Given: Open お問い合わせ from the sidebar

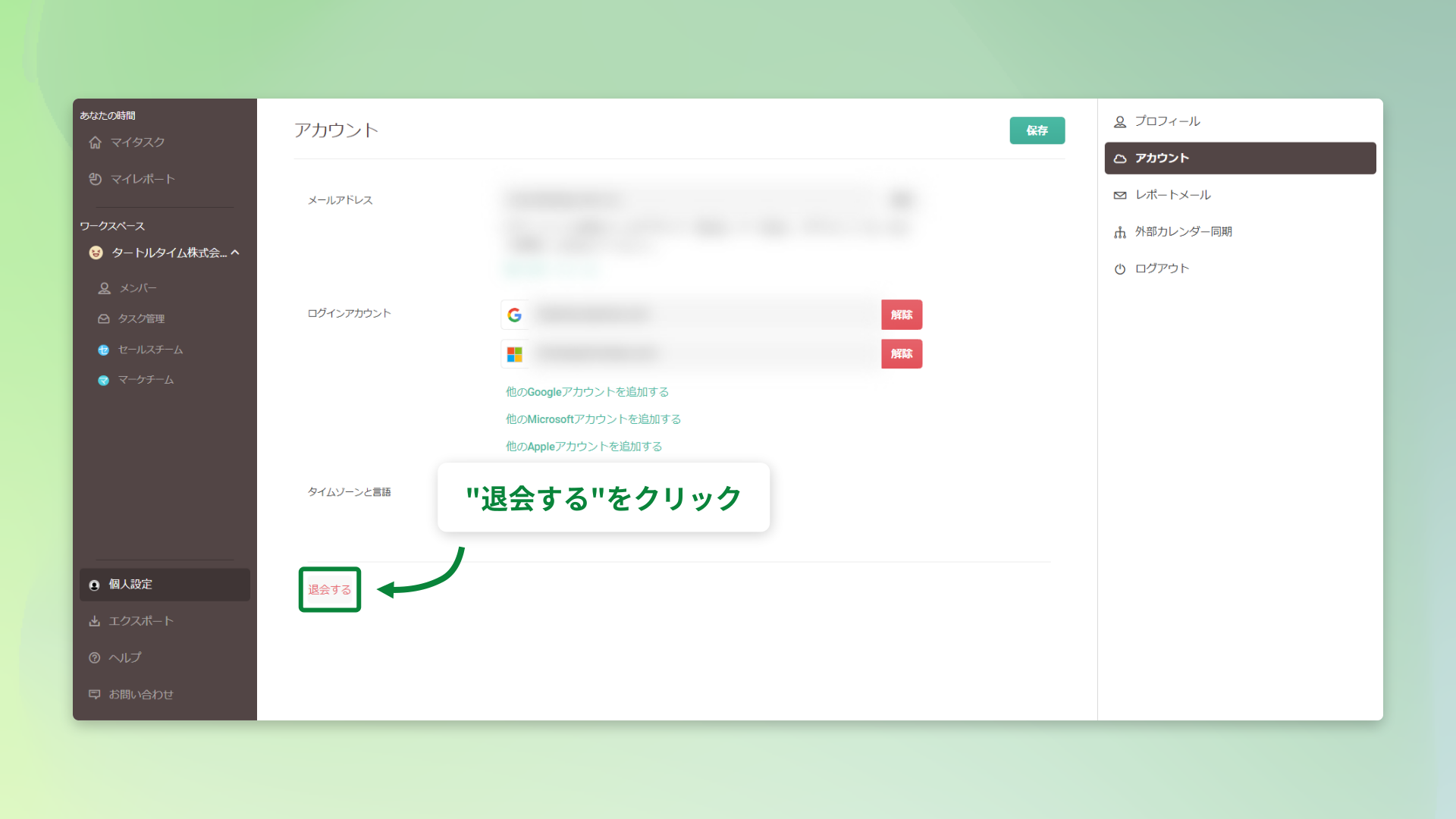Looking at the screenshot, I should pos(140,695).
